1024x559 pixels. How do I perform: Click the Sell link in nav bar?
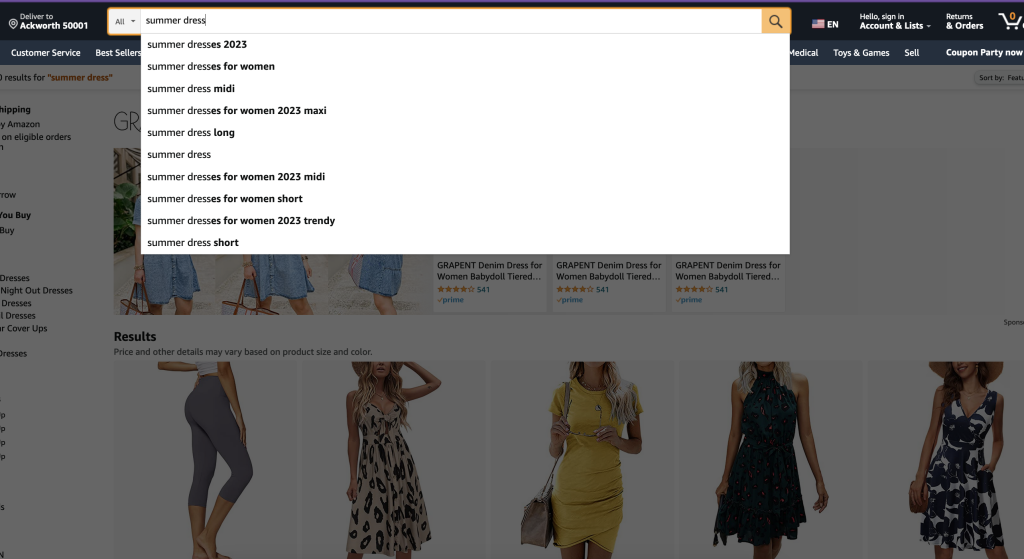(912, 53)
